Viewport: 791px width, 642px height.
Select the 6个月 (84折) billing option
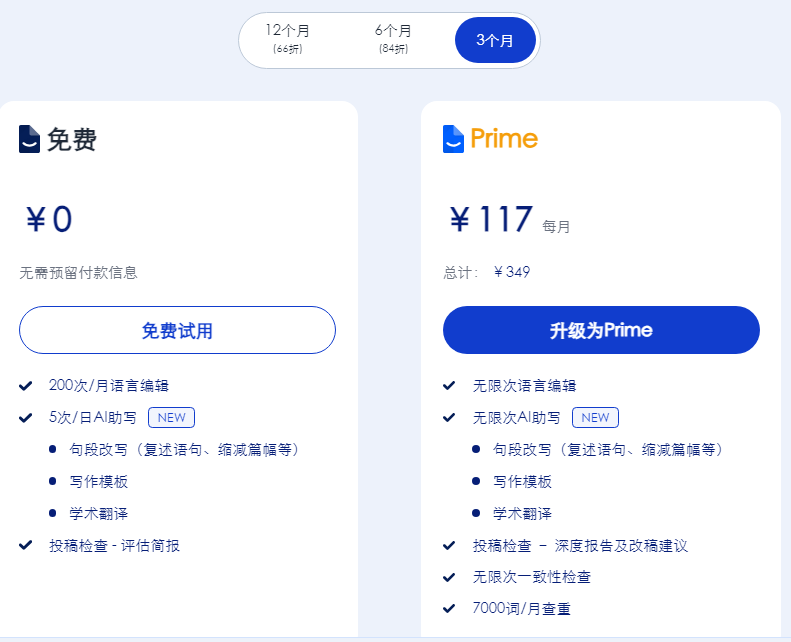click(x=393, y=39)
